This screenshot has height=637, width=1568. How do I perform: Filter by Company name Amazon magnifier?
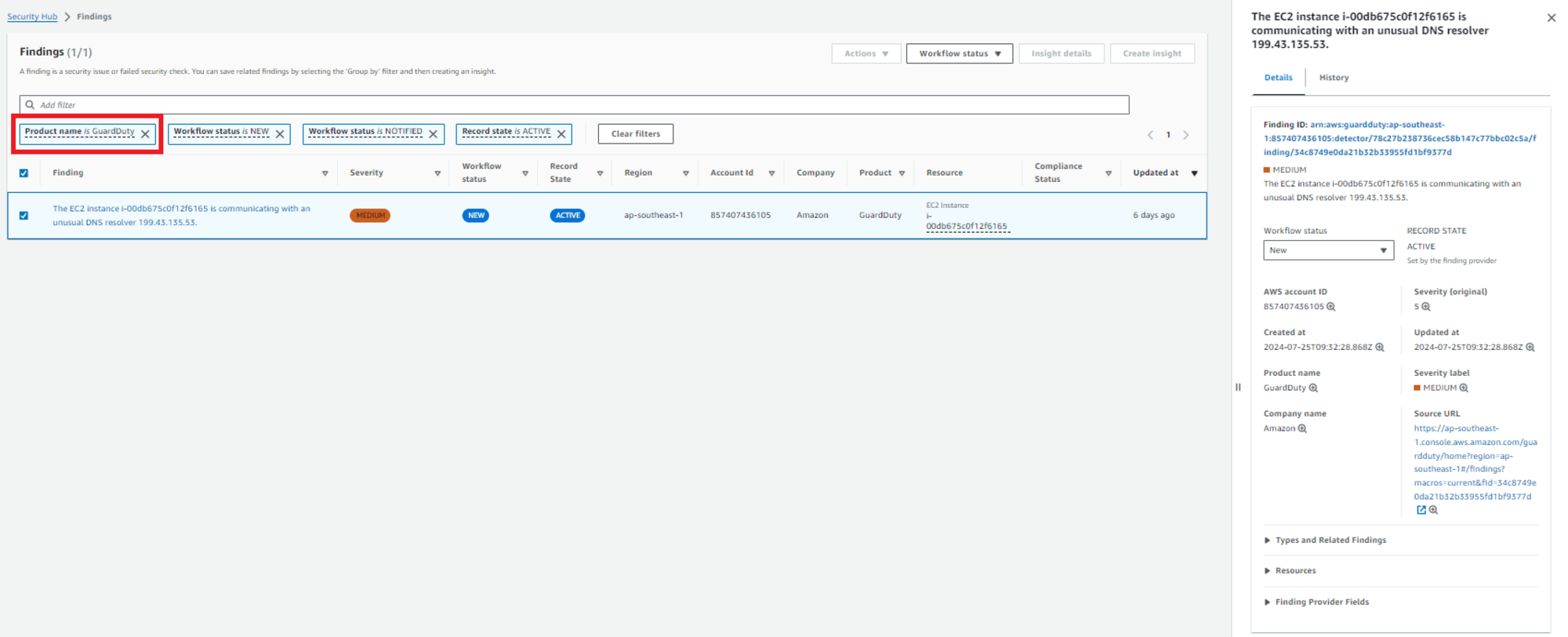coord(1302,428)
